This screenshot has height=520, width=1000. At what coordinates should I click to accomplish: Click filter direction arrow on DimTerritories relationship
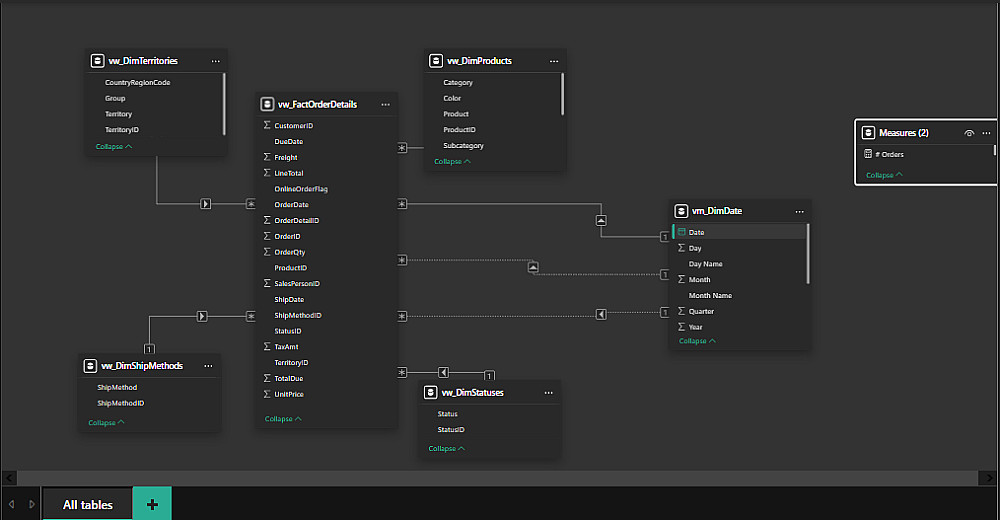coord(205,204)
